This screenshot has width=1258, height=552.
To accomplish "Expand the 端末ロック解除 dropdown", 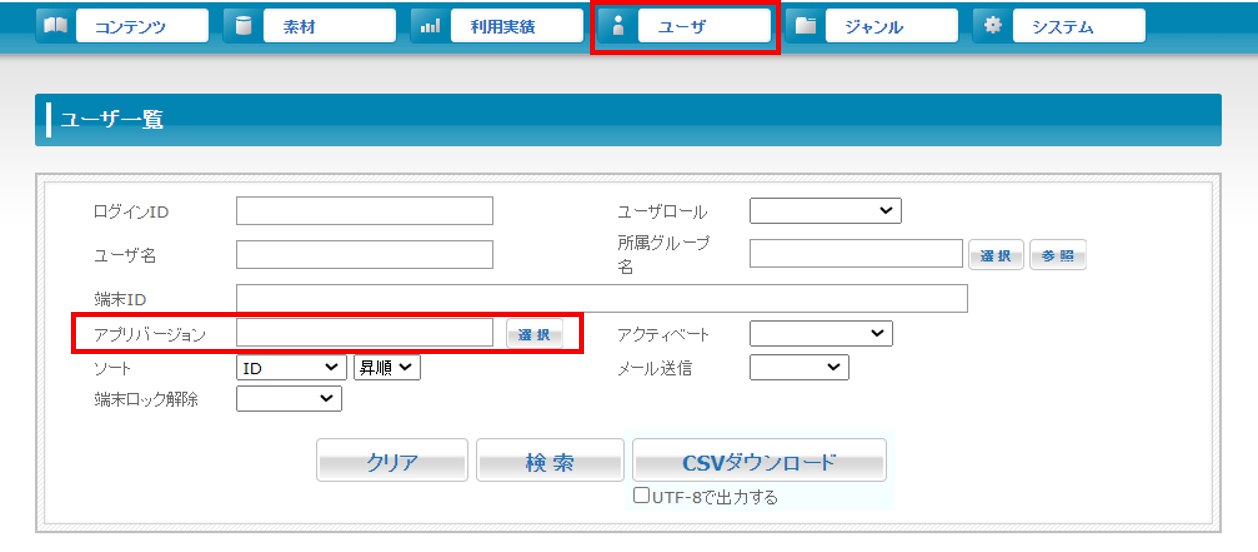I will [289, 399].
